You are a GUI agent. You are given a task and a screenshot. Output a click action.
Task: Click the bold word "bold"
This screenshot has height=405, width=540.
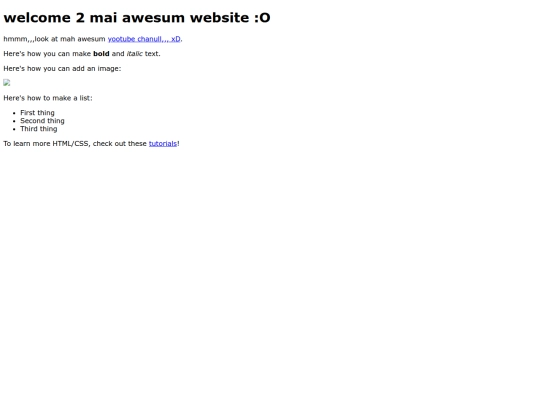point(101,54)
